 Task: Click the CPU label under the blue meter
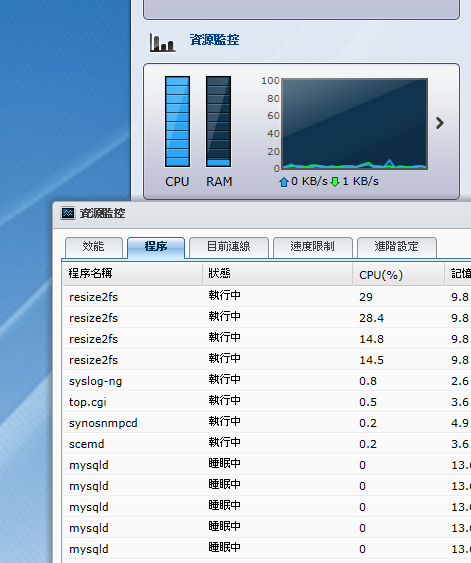pos(177,182)
